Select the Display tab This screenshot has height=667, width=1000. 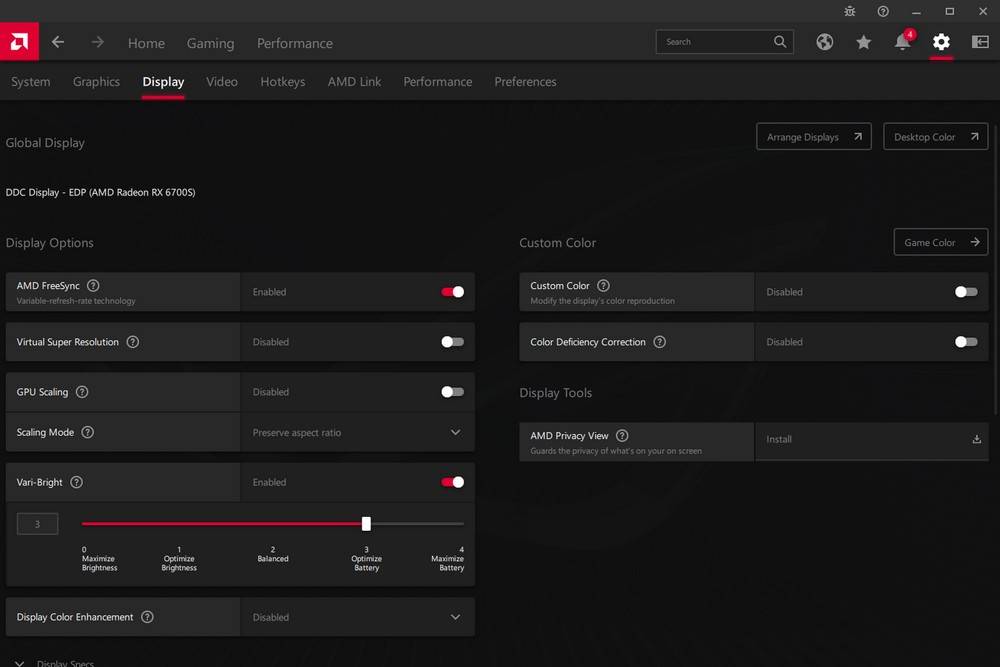[163, 82]
